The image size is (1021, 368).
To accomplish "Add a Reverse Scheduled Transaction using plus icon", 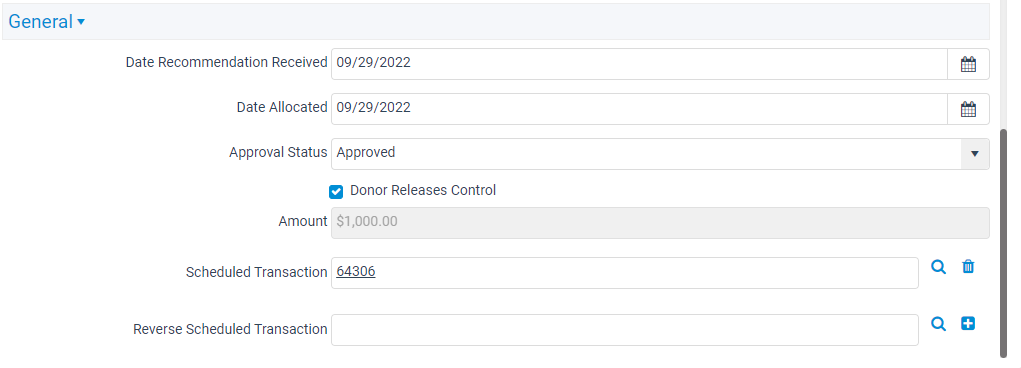I will (968, 324).
